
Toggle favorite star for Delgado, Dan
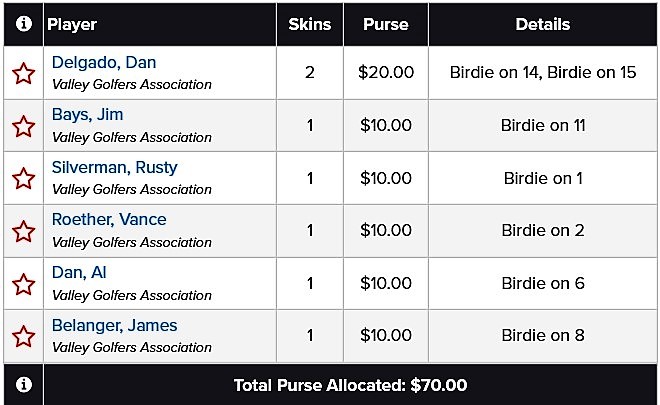click(24, 74)
